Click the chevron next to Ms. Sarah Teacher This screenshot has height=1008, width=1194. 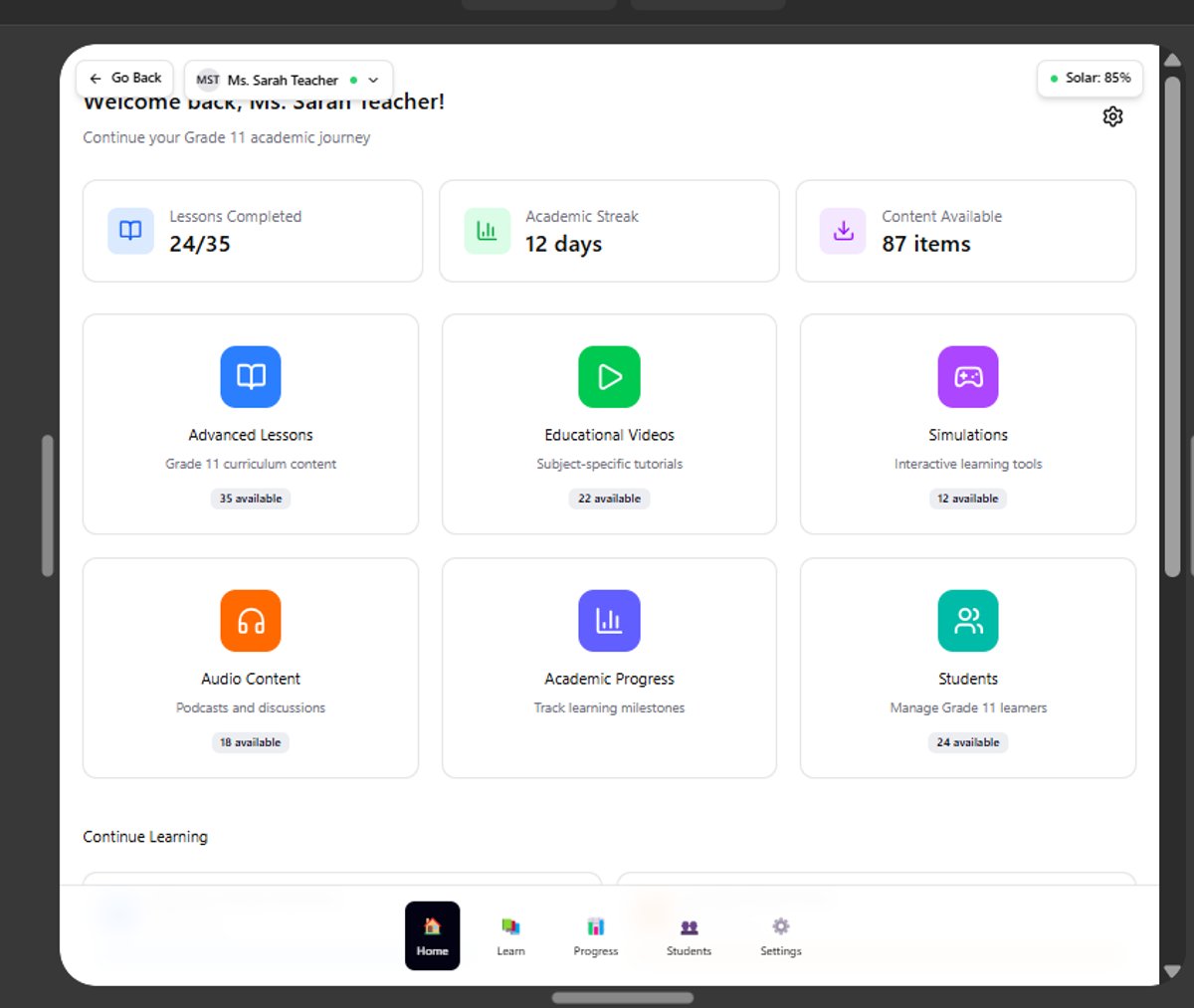tap(374, 81)
